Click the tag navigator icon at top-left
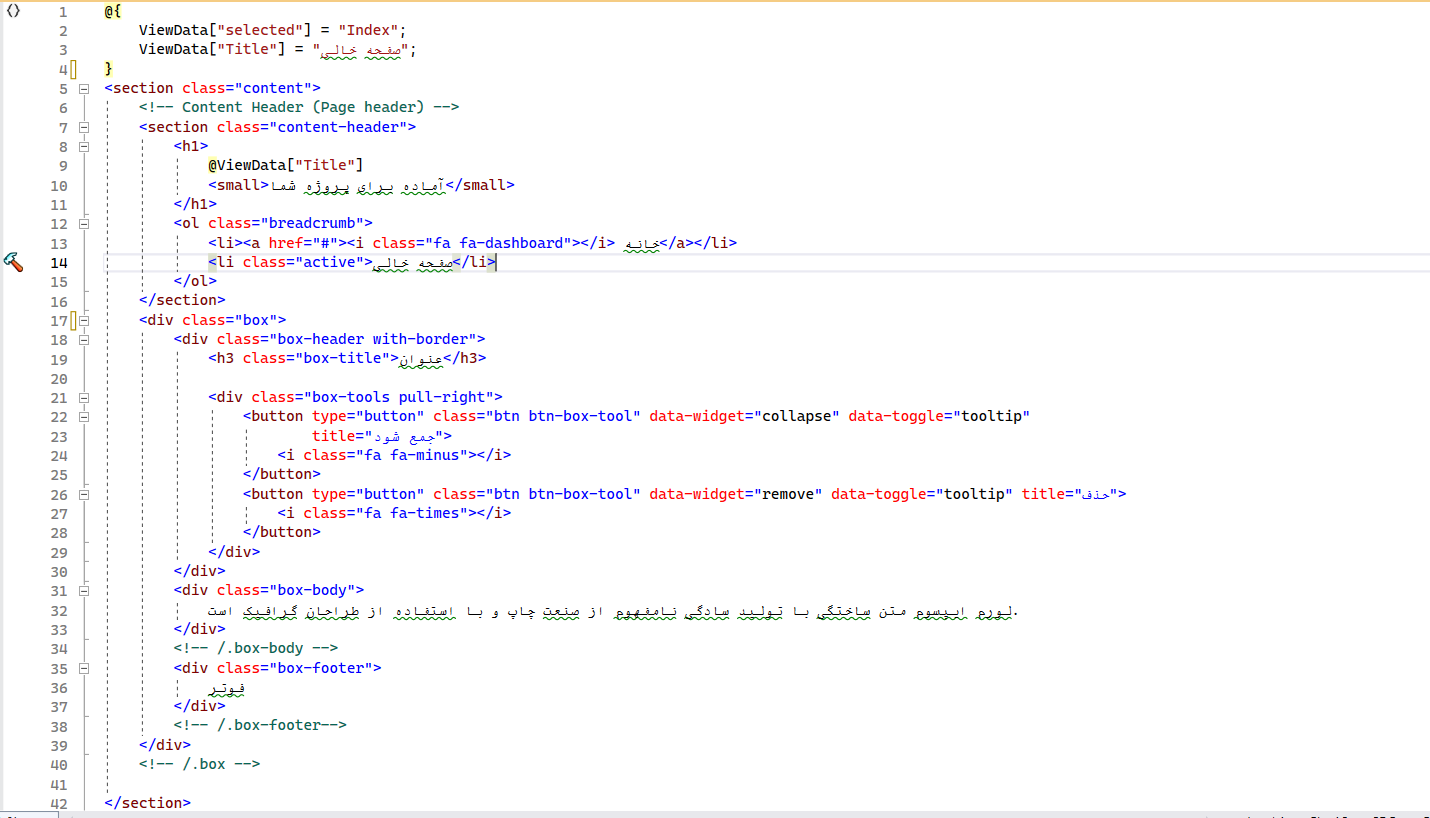 click(13, 11)
